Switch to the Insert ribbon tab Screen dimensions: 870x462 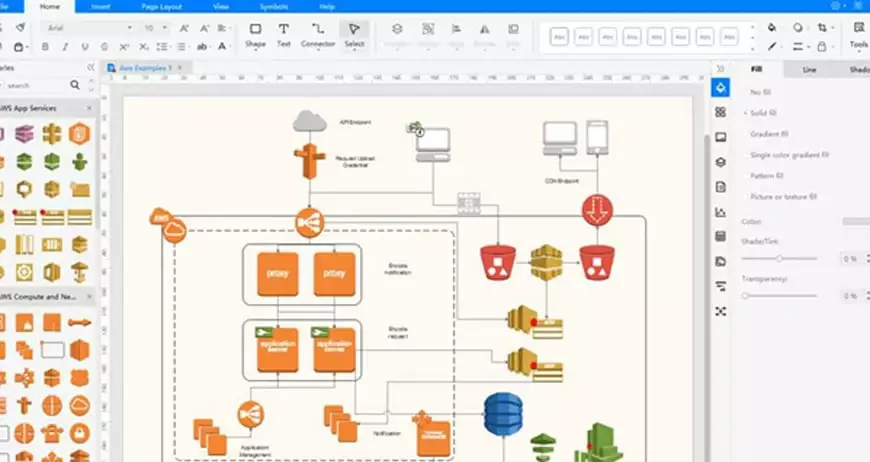click(x=101, y=6)
